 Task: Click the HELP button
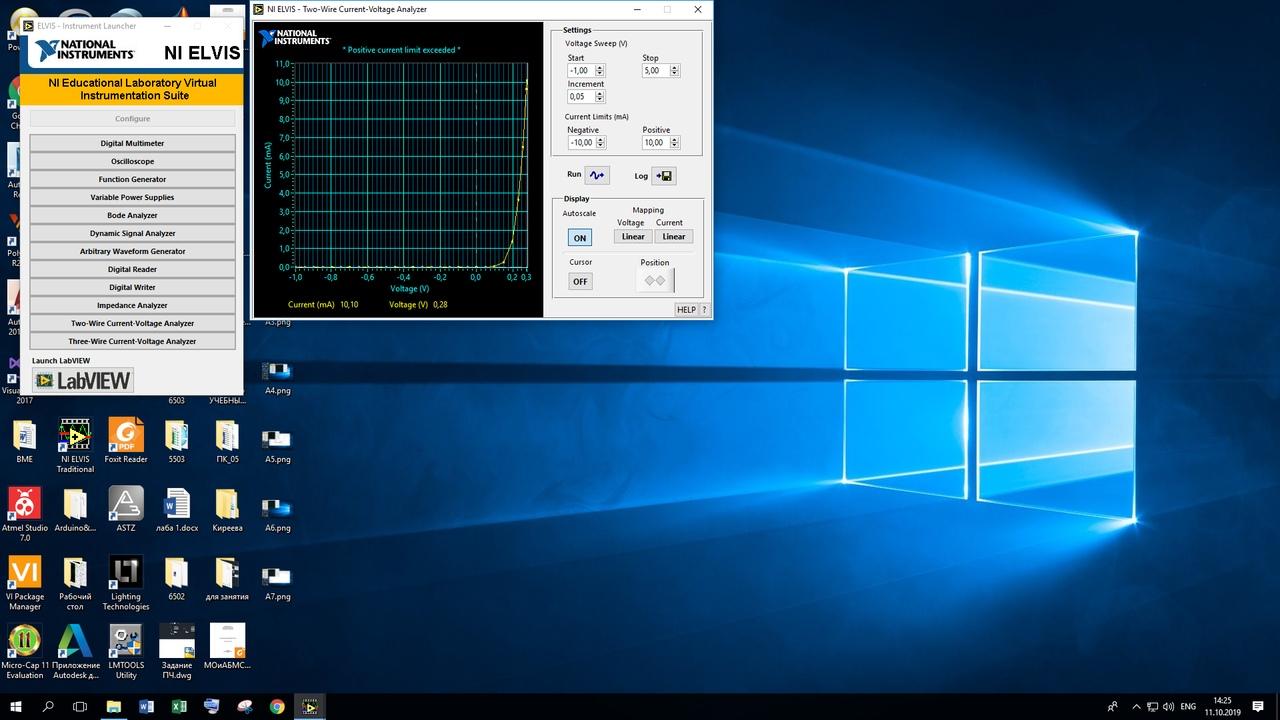686,310
